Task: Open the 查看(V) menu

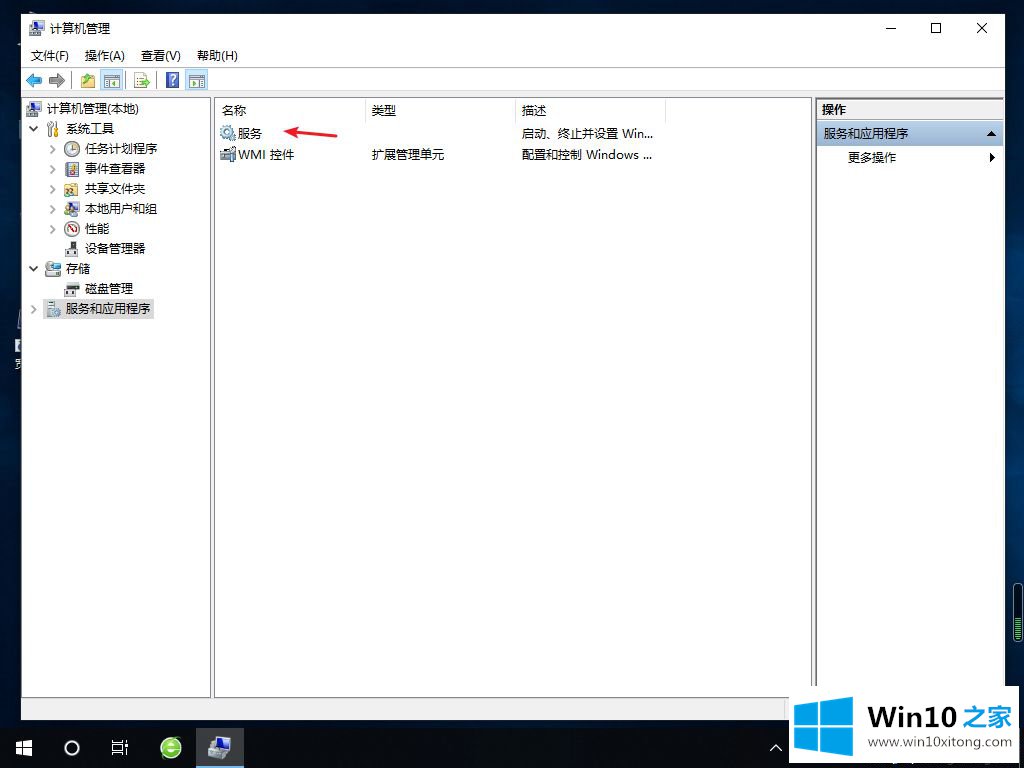Action: coord(160,56)
